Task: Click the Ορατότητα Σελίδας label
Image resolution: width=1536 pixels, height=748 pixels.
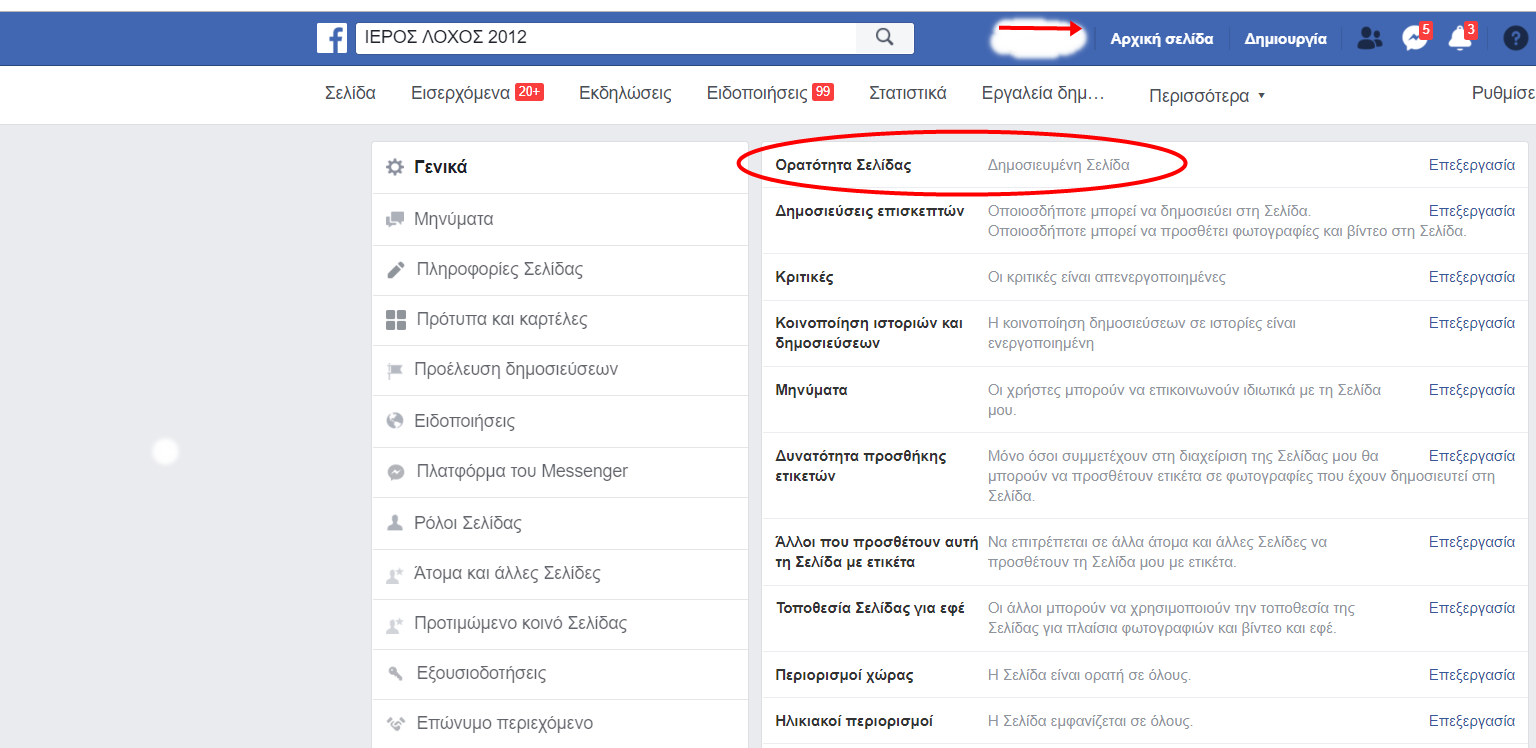Action: 844,165
